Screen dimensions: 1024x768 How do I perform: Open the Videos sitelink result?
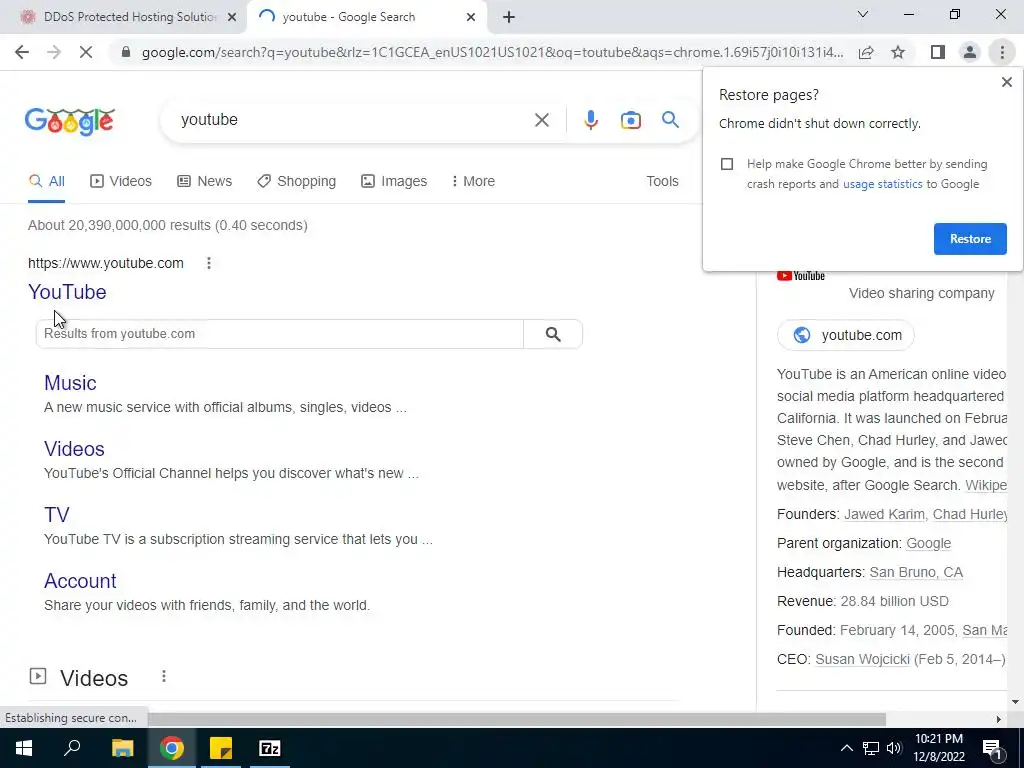(x=74, y=449)
